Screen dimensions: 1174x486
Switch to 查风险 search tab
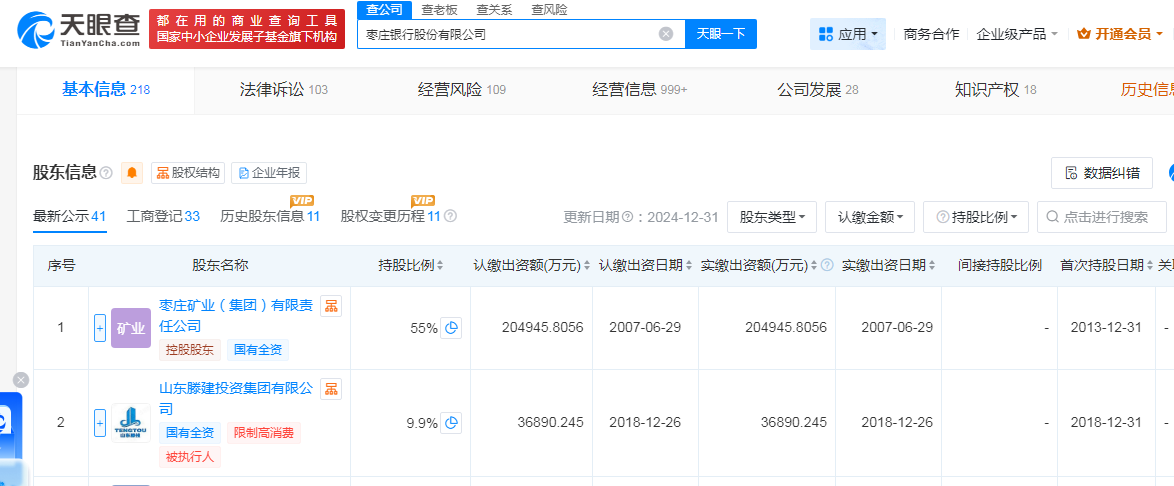pyautogui.click(x=550, y=10)
